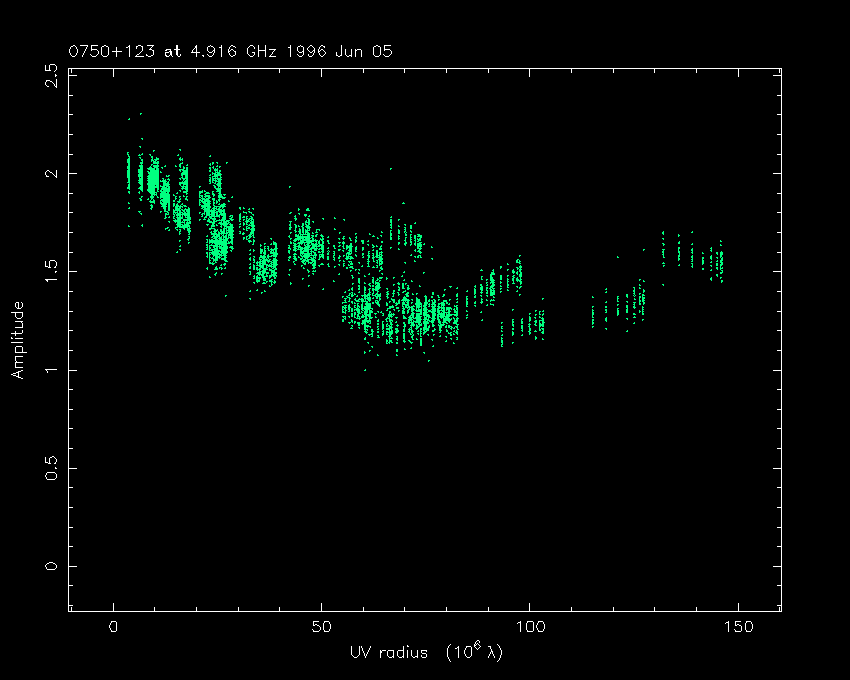Click the y-axis tick label "2"
The height and width of the screenshot is (680, 850).
pos(50,173)
